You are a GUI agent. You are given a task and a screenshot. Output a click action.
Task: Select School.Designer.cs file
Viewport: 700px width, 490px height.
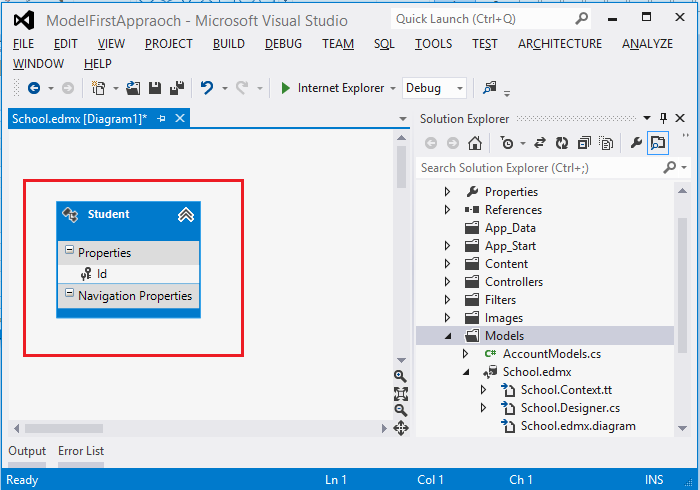click(570, 408)
